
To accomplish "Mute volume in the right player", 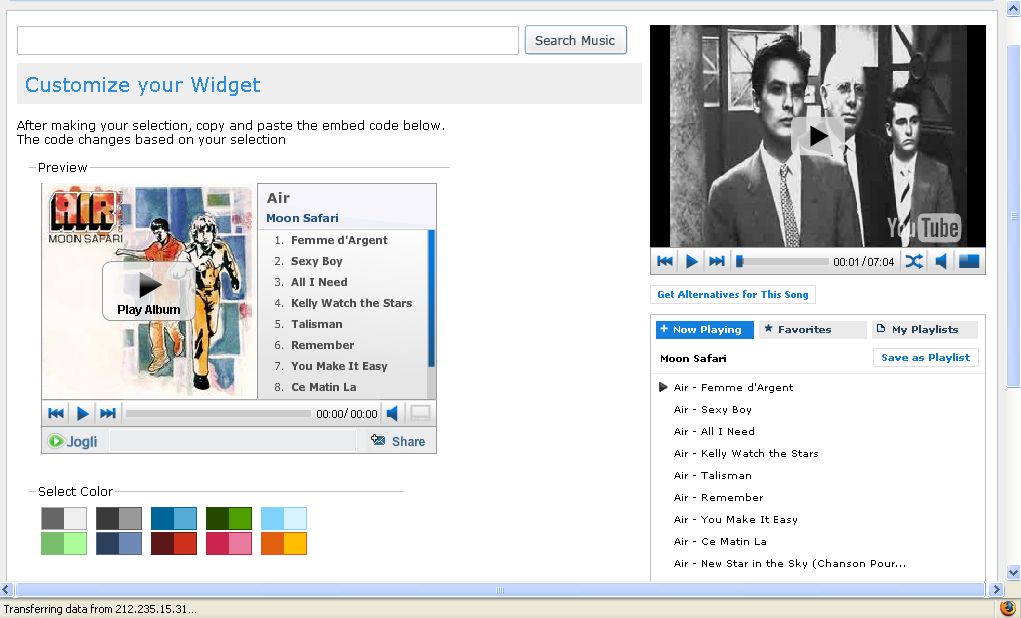I will tap(942, 261).
